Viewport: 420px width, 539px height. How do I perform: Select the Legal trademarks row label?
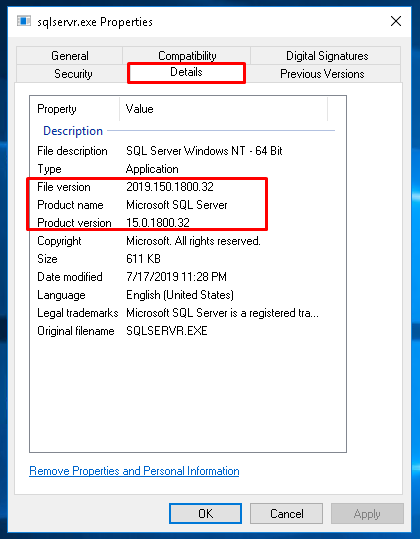(78, 313)
